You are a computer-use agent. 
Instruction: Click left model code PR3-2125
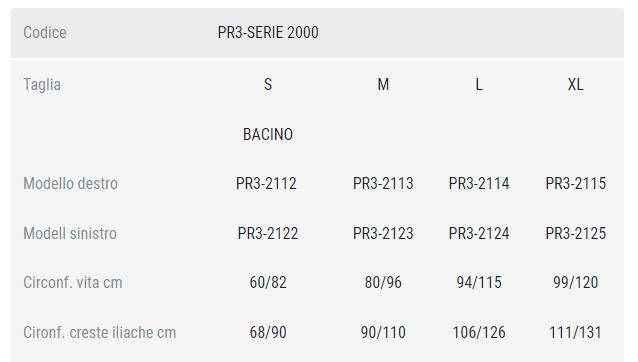tap(575, 233)
